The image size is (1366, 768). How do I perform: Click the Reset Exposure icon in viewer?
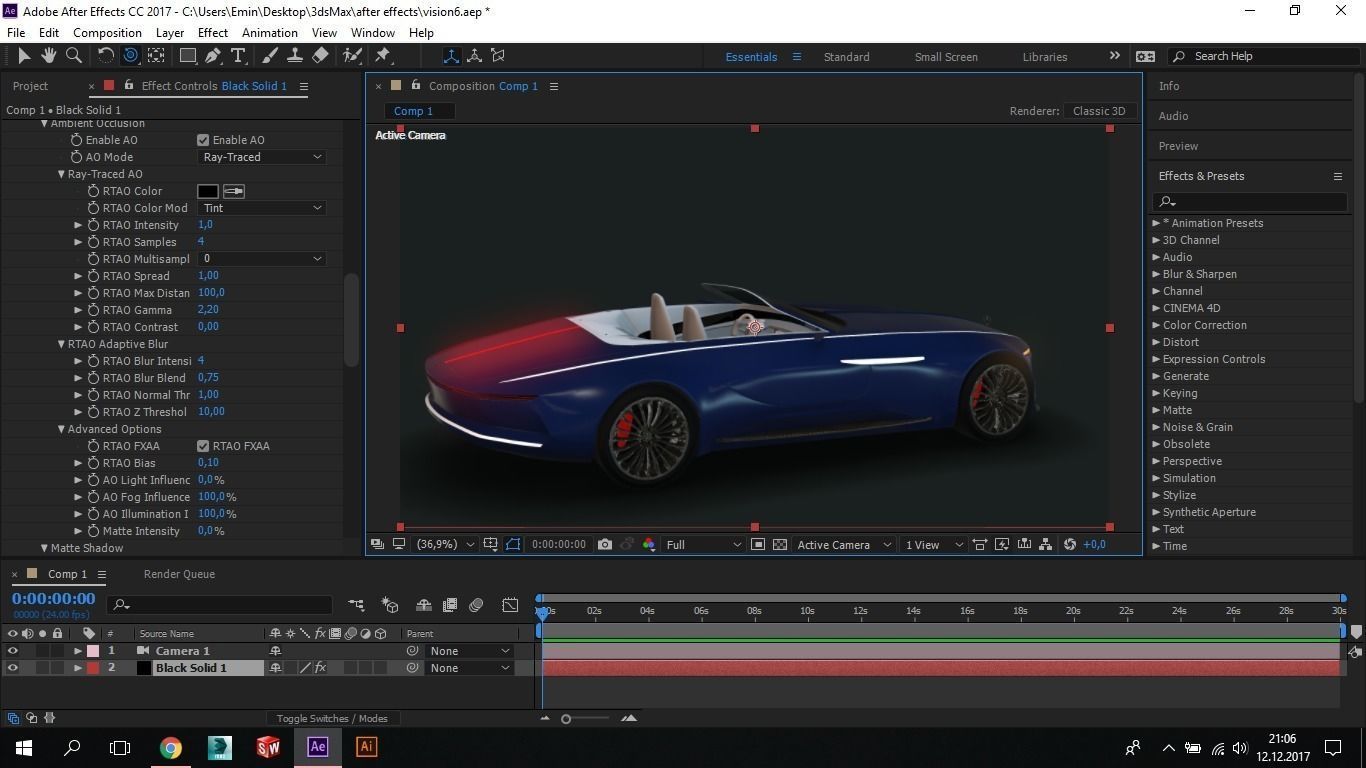coord(1070,544)
